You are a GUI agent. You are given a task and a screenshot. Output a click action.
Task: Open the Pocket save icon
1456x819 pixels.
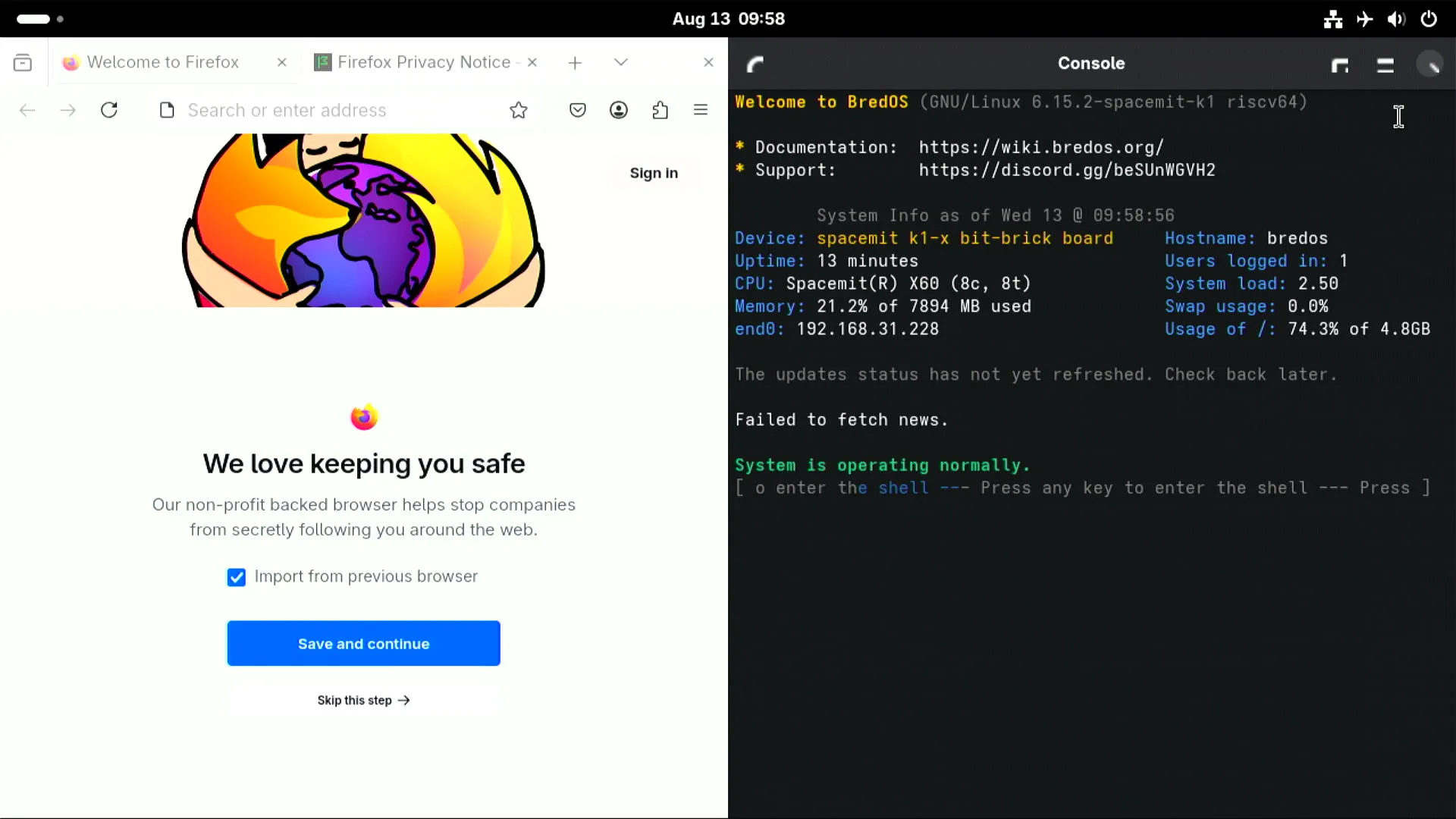point(577,110)
